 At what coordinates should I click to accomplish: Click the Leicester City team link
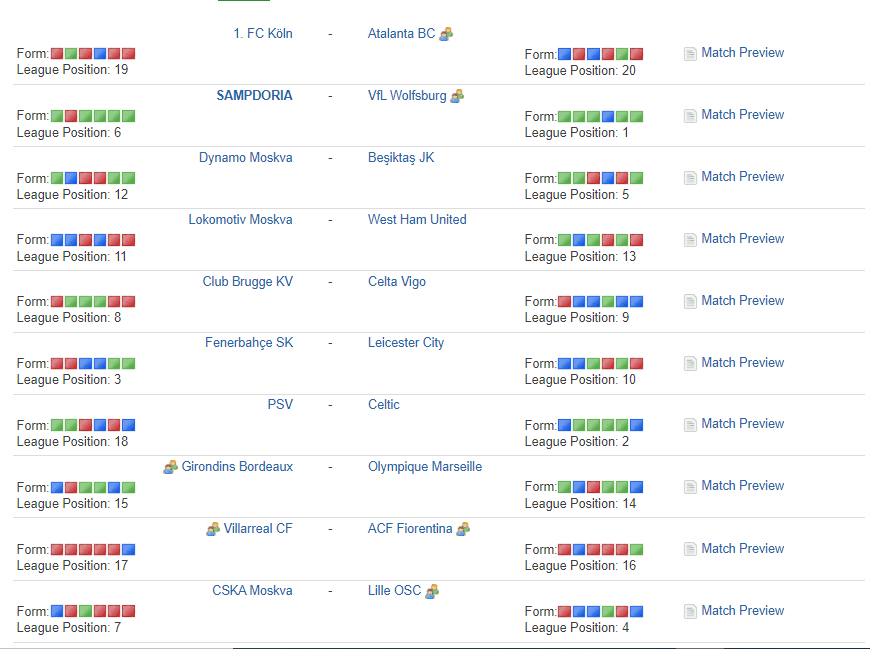pos(406,342)
